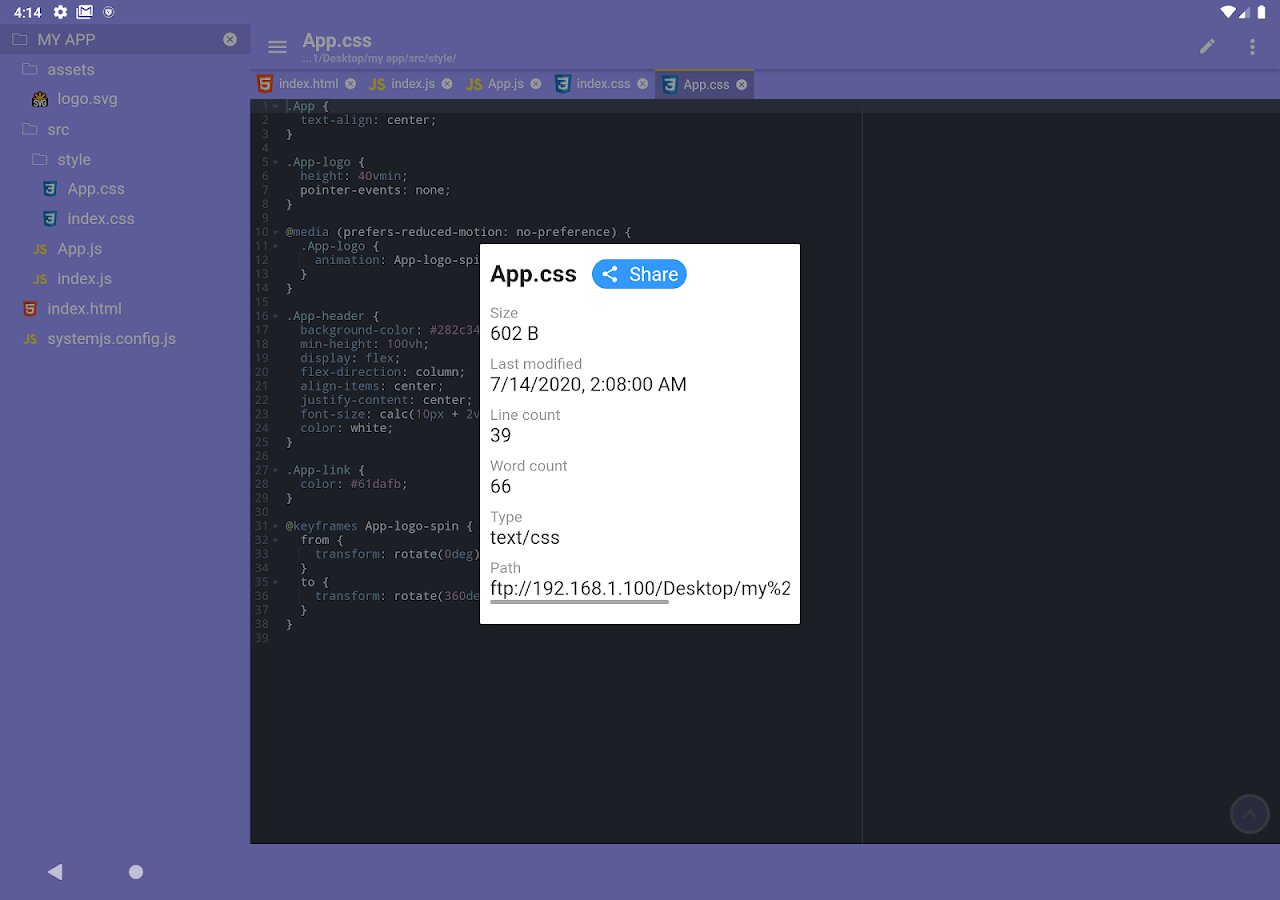Tap the Gmail icon in status bar
The width and height of the screenshot is (1280, 900).
click(85, 12)
